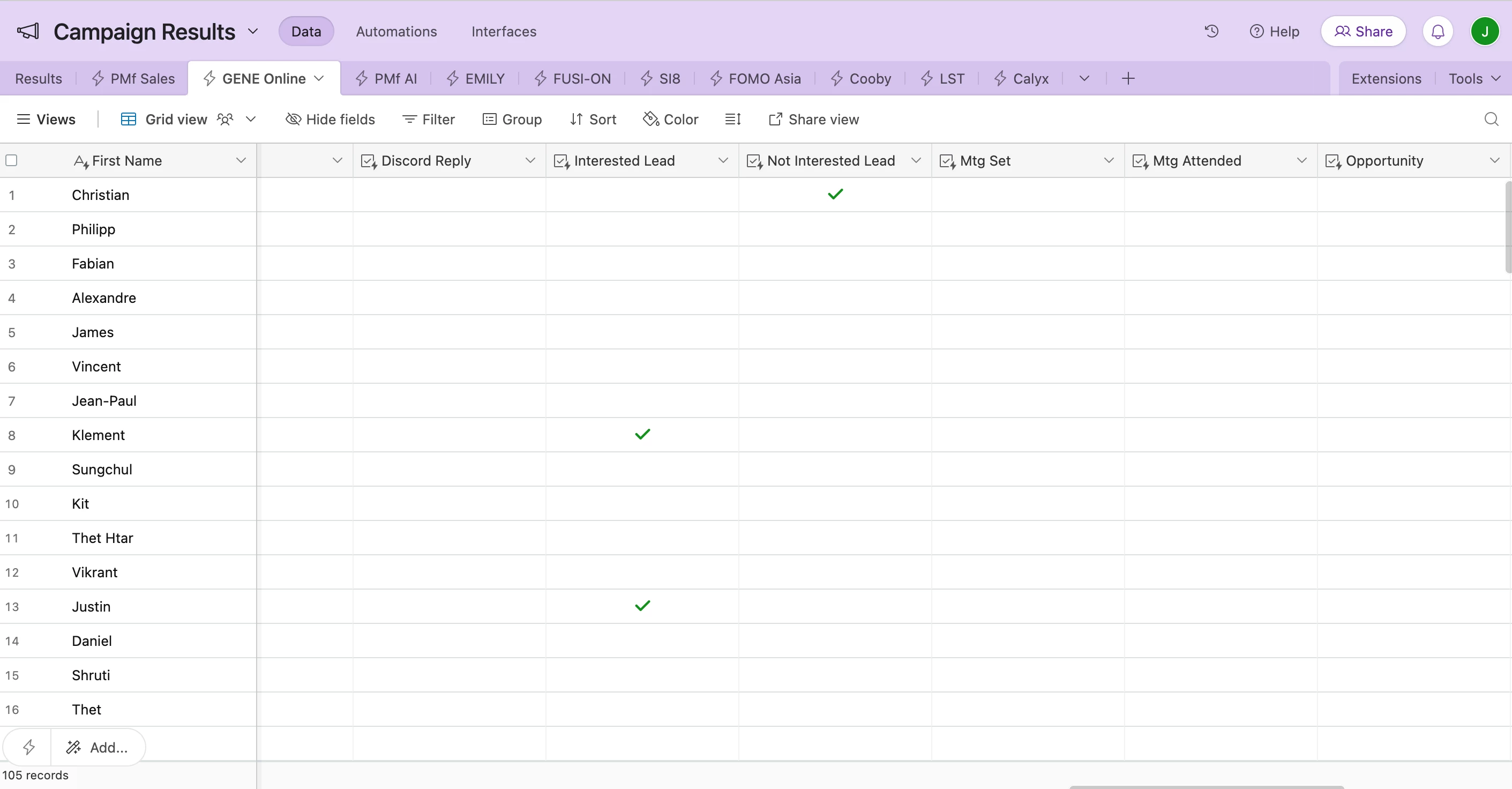The image size is (1512, 789).
Task: Expand the hidden tables list chevron
Action: tap(1084, 78)
